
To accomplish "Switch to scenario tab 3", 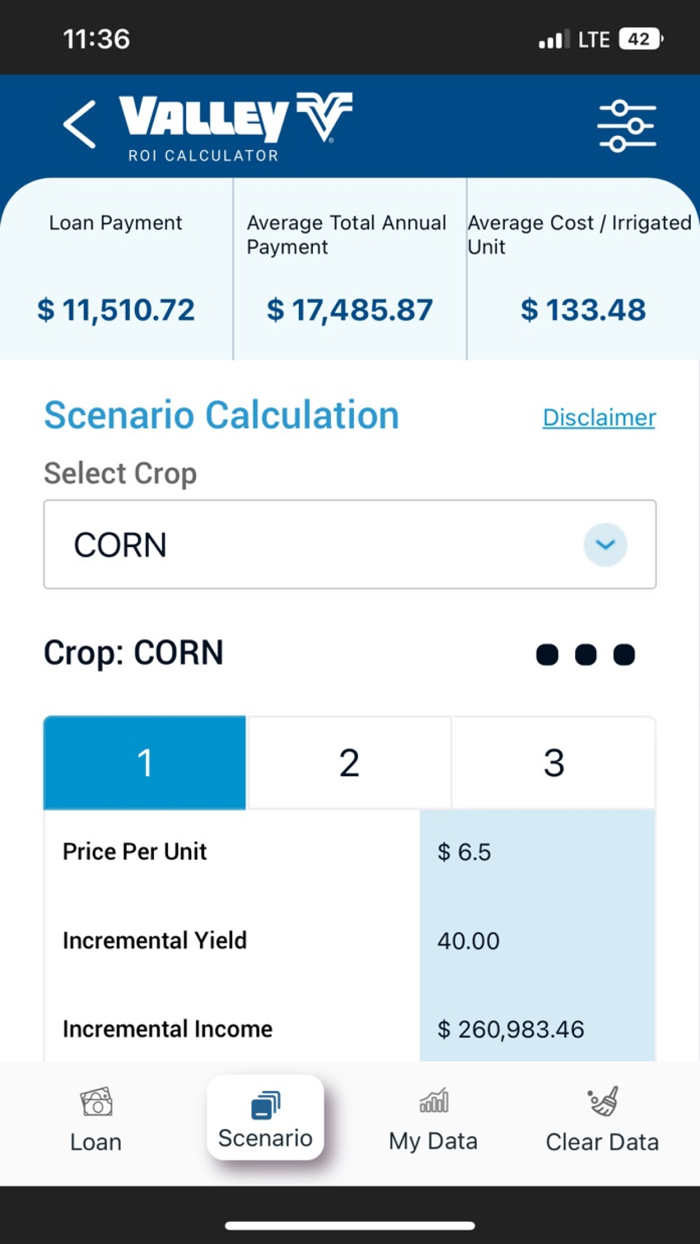I will (x=553, y=762).
